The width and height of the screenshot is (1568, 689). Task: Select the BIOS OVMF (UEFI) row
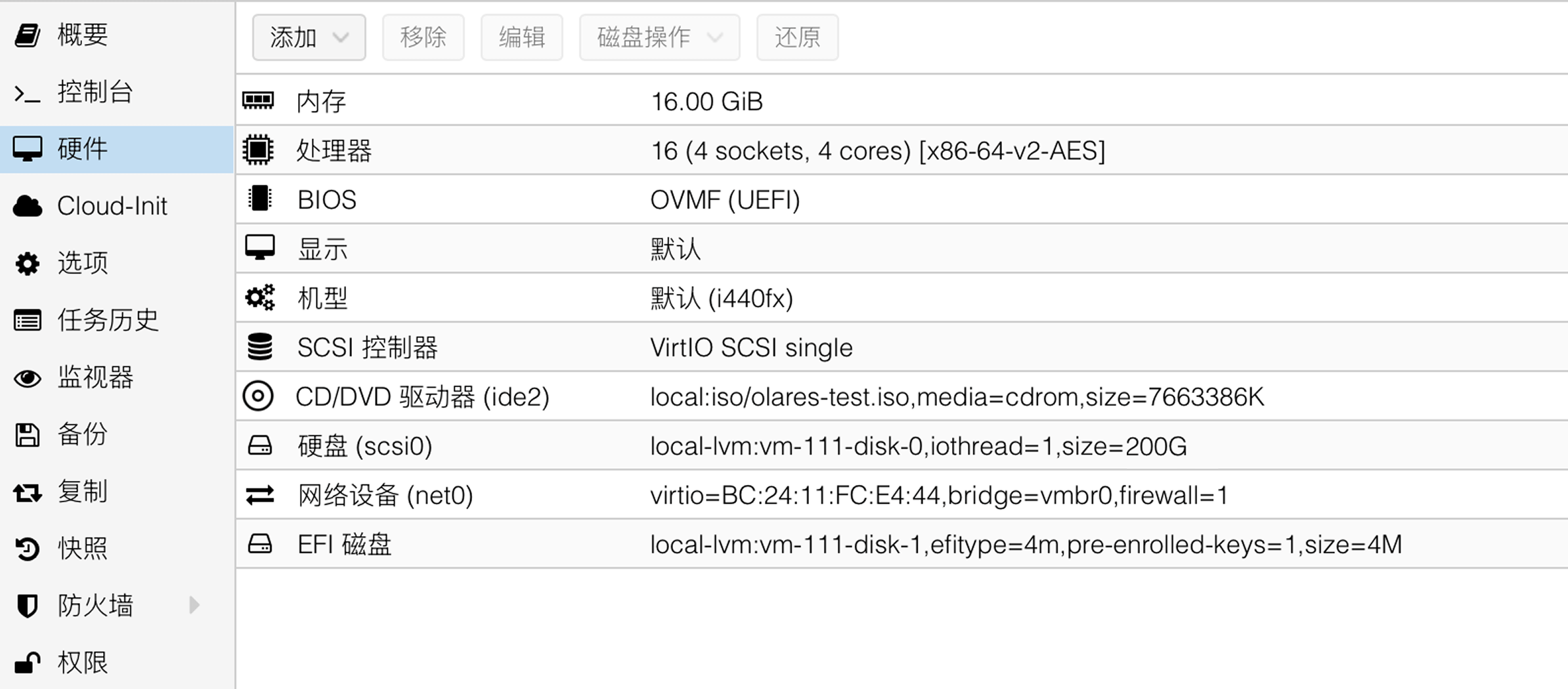[x=725, y=199]
